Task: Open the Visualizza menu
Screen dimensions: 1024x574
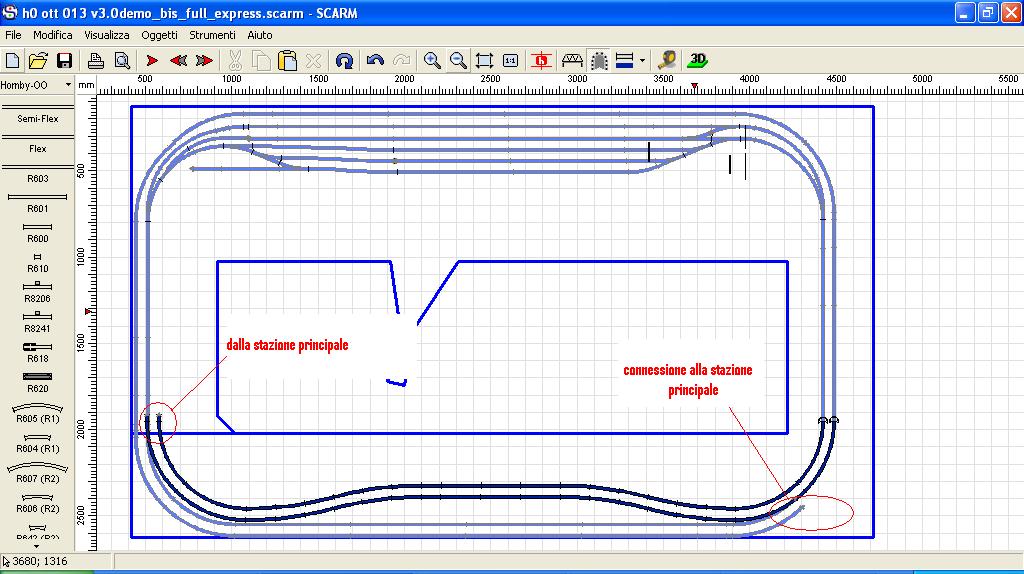Action: [107, 35]
